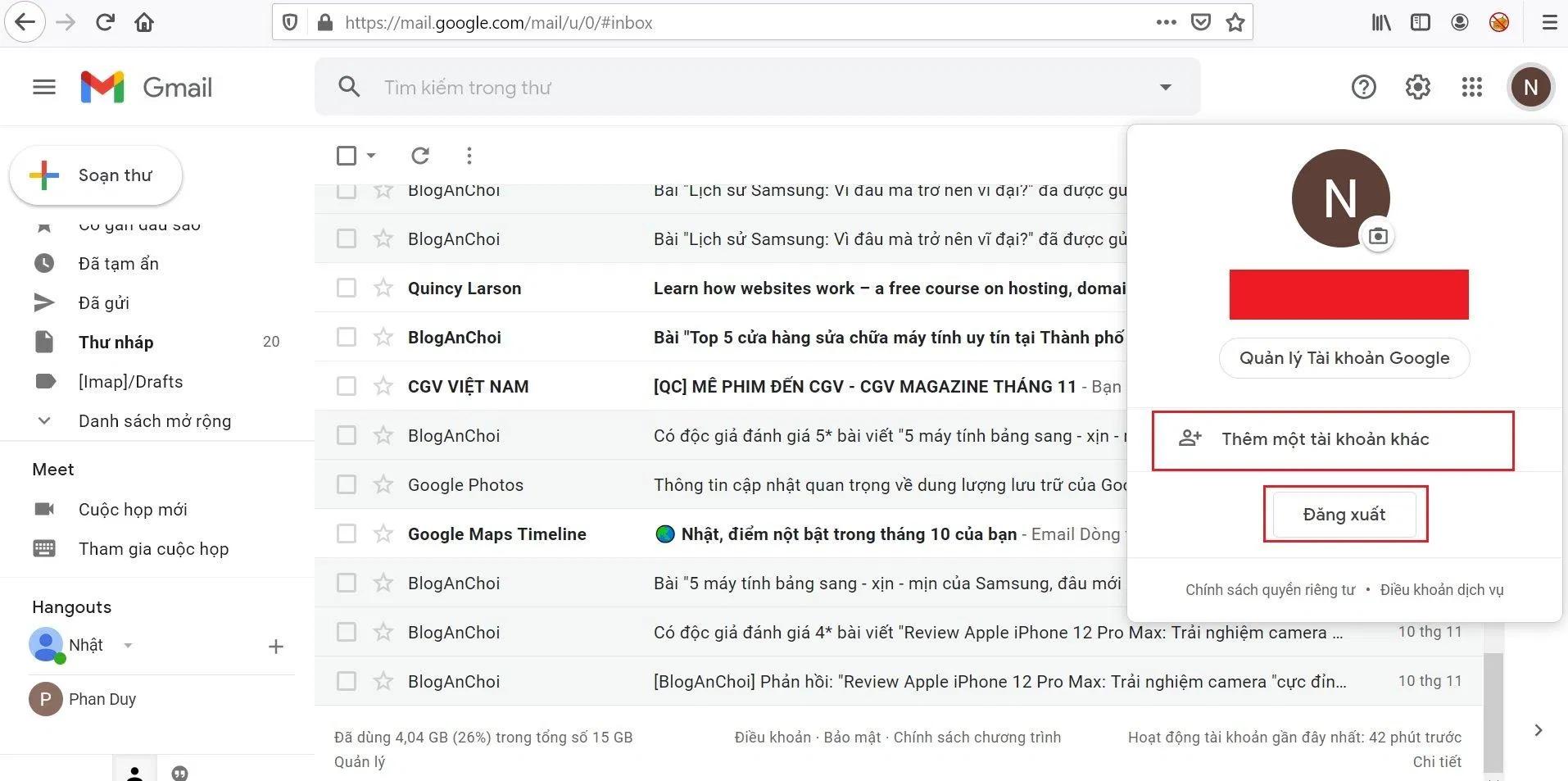1568x781 pixels.
Task: Add a Hangouts contact with plus icon
Action: (275, 646)
